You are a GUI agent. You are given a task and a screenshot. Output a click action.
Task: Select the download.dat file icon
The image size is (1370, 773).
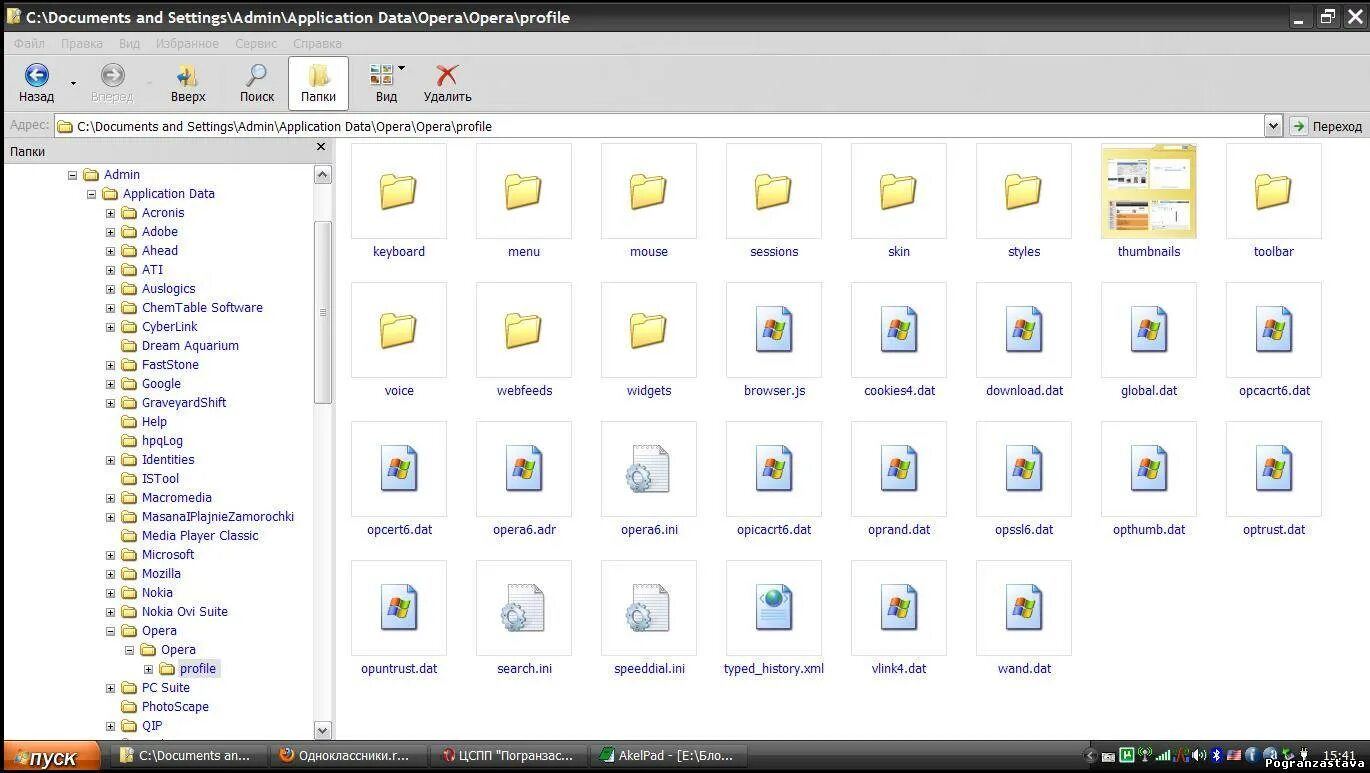point(1023,329)
